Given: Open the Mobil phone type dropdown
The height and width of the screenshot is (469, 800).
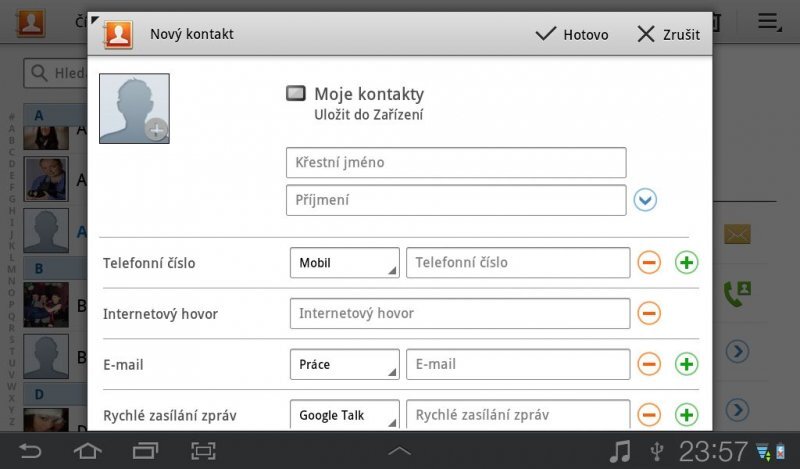Looking at the screenshot, I should pos(344,263).
